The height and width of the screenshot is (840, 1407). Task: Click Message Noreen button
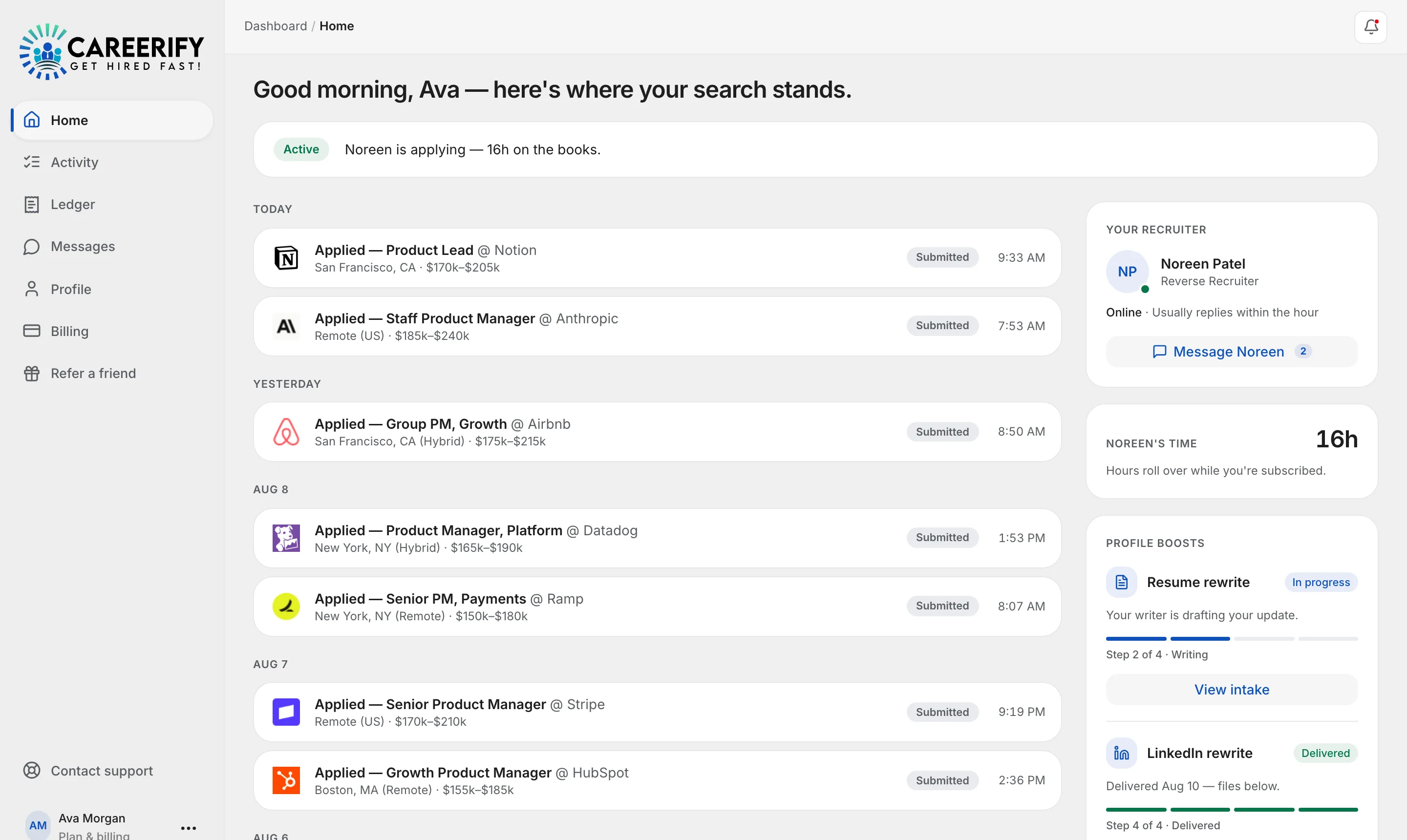point(1232,352)
